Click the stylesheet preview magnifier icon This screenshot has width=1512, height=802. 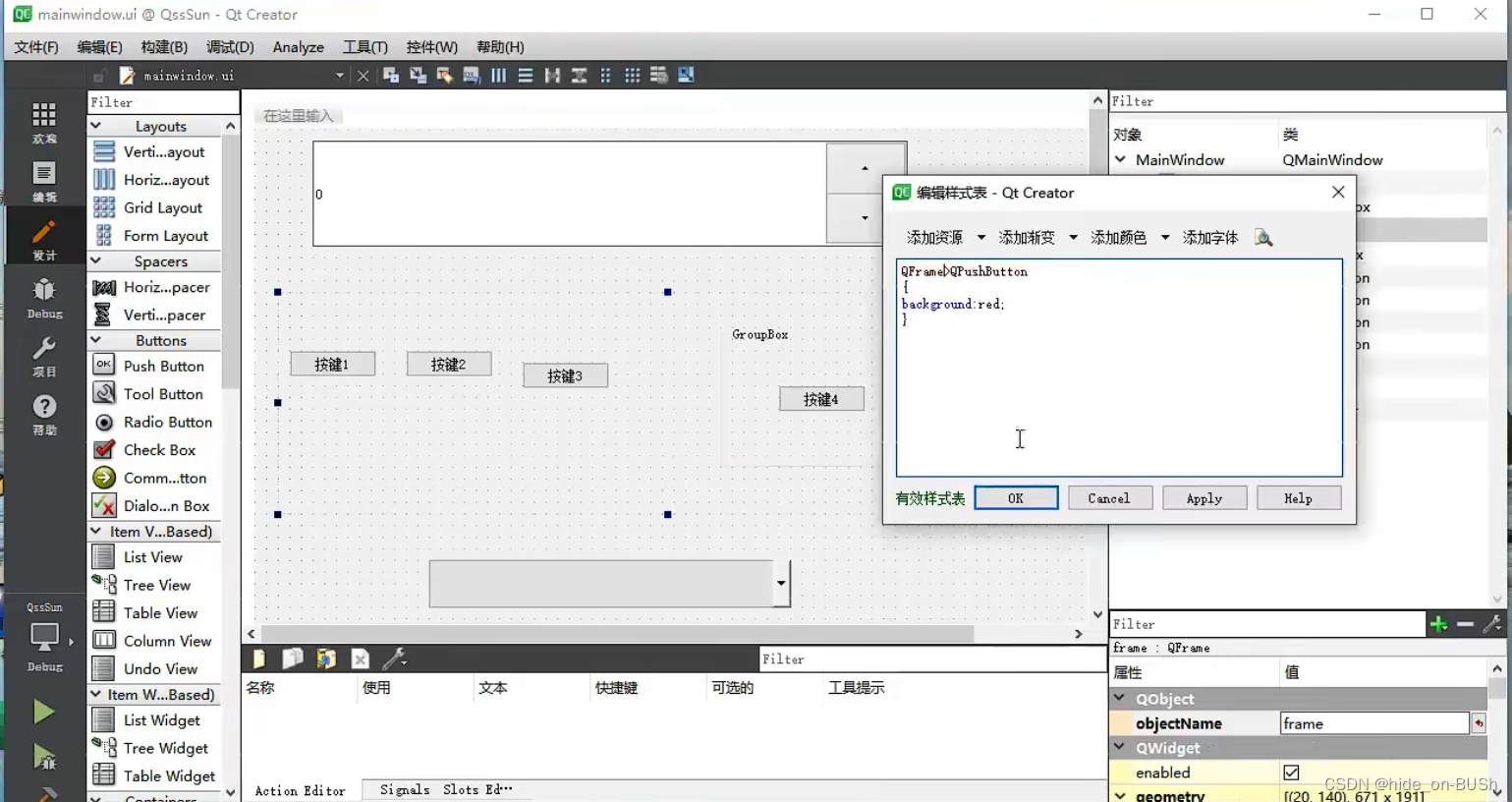click(1262, 237)
